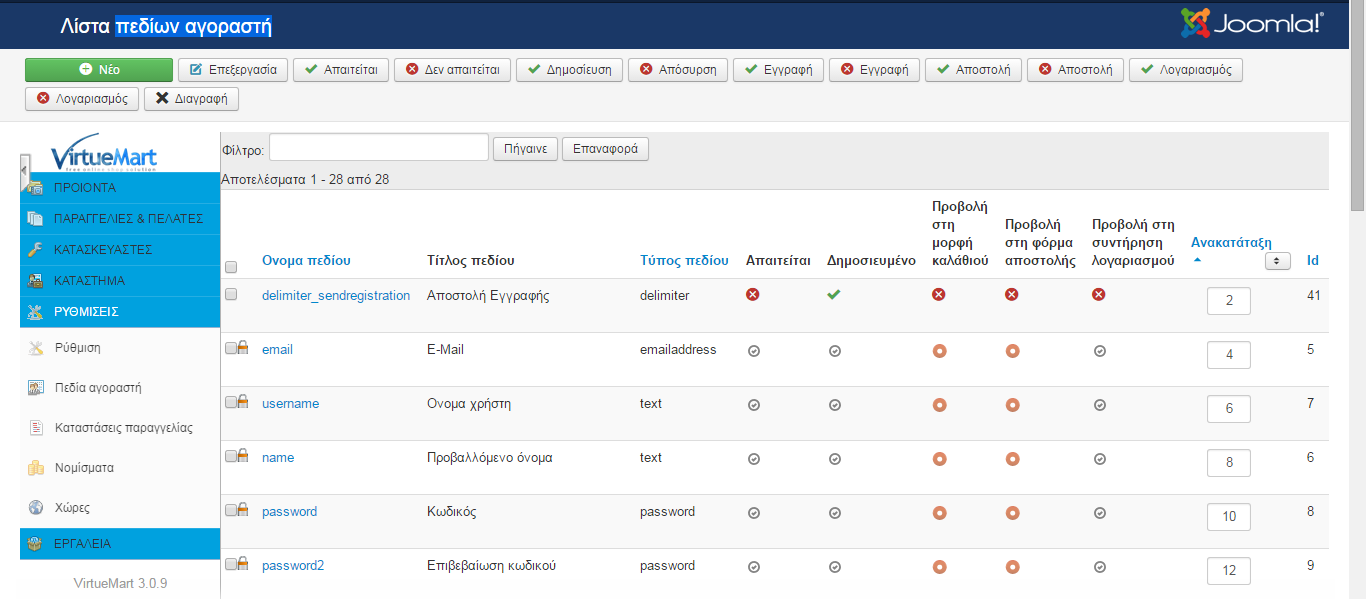Image resolution: width=1366 pixels, height=599 pixels.
Task: Check the name row checkbox
Action: (x=231, y=456)
